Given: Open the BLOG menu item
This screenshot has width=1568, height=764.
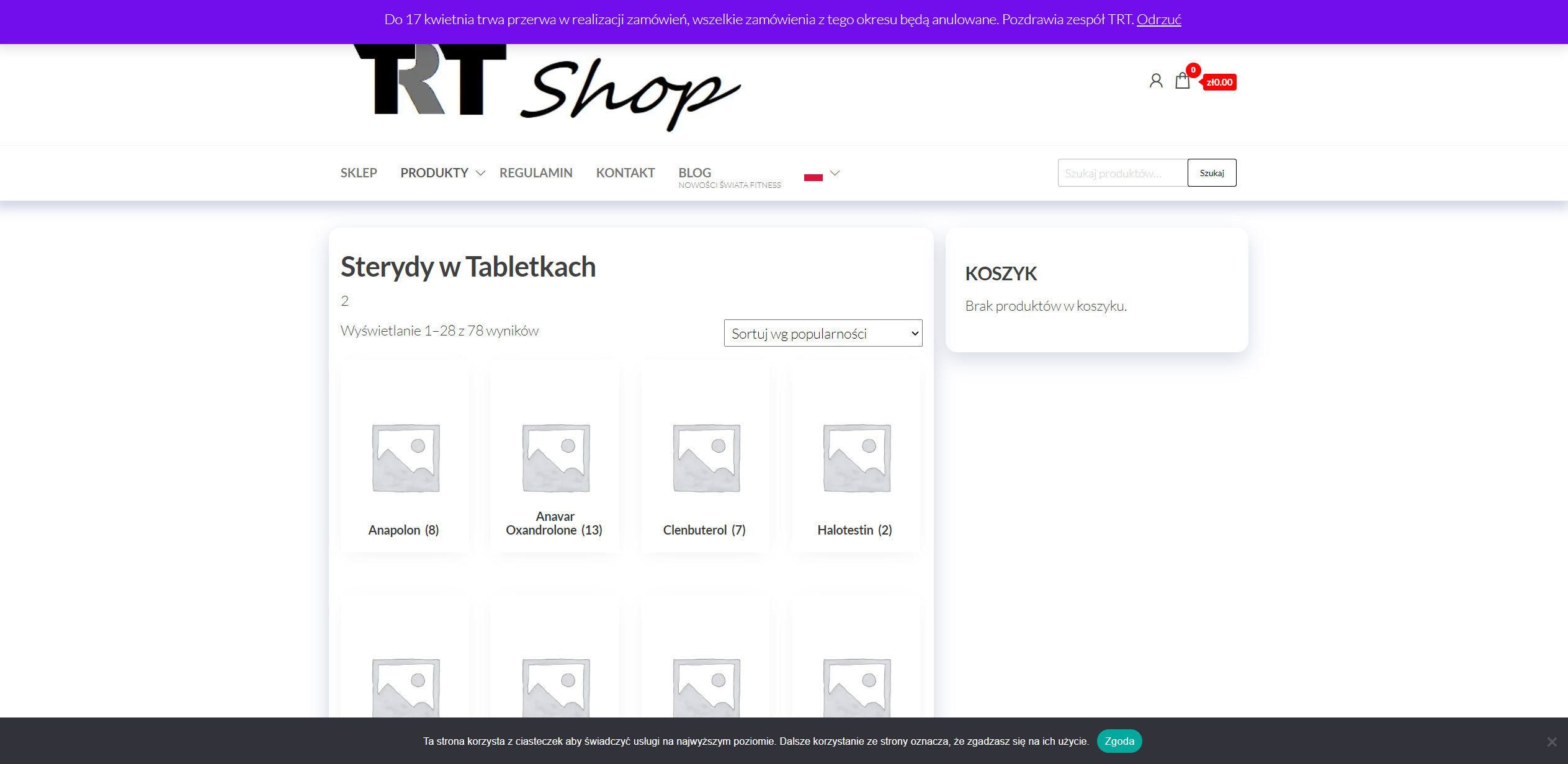Looking at the screenshot, I should tap(694, 173).
